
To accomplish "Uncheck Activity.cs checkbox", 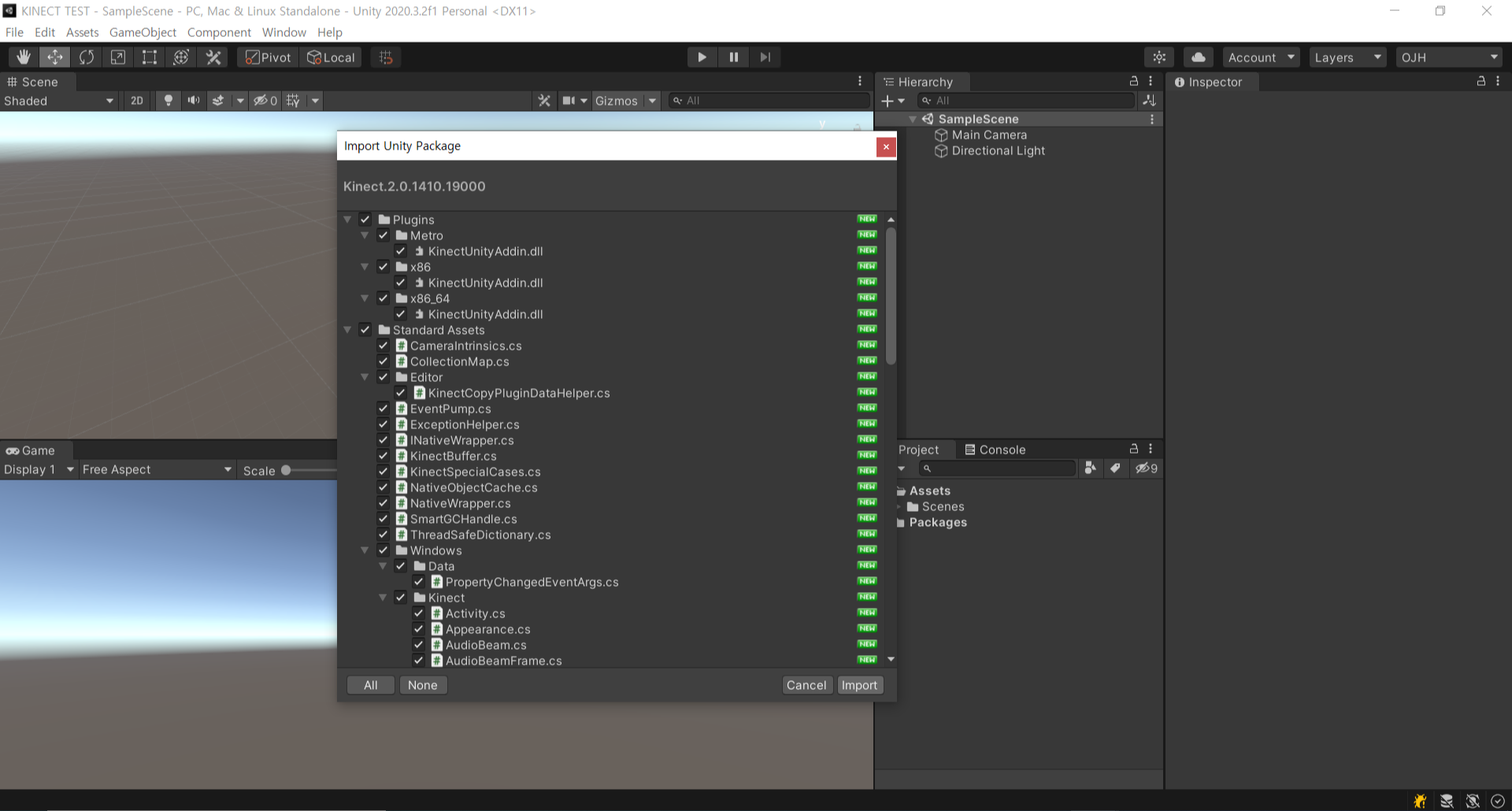I will 418,613.
